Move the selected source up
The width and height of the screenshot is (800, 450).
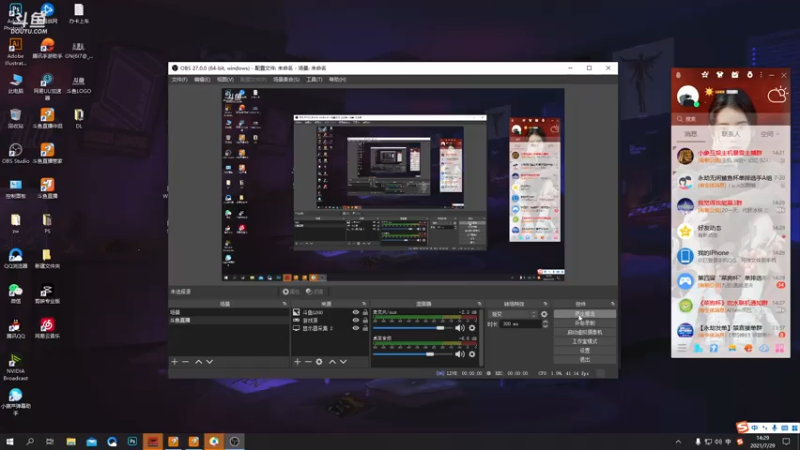332,362
